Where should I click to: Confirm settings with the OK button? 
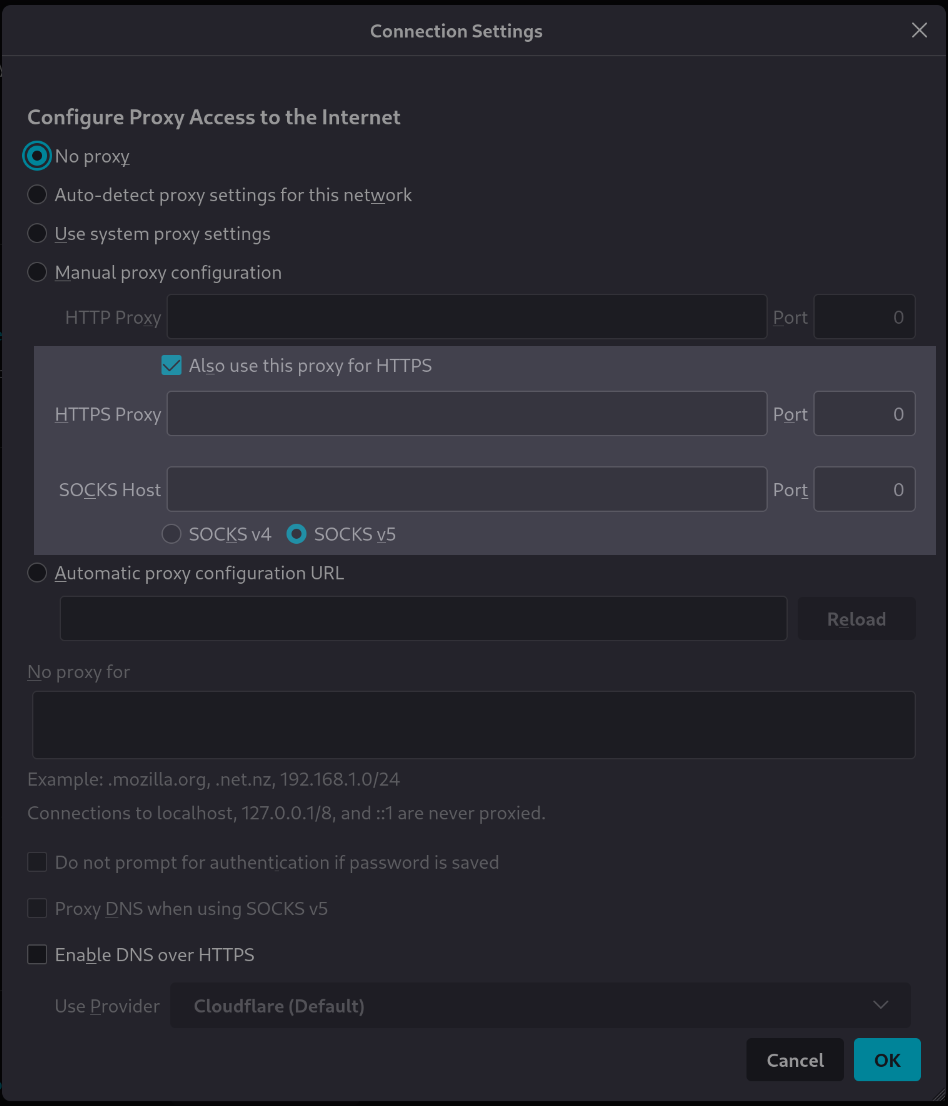point(886,1059)
